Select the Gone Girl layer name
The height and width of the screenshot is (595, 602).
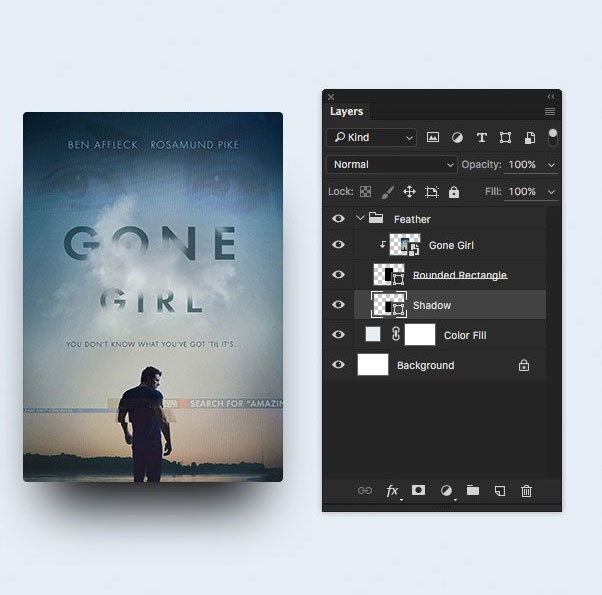point(451,245)
